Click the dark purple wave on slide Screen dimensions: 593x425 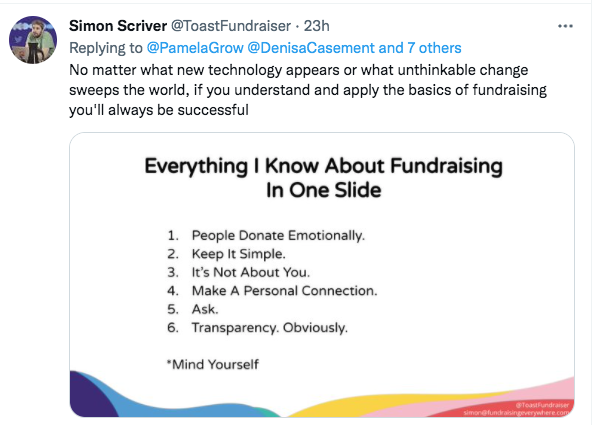point(91,397)
